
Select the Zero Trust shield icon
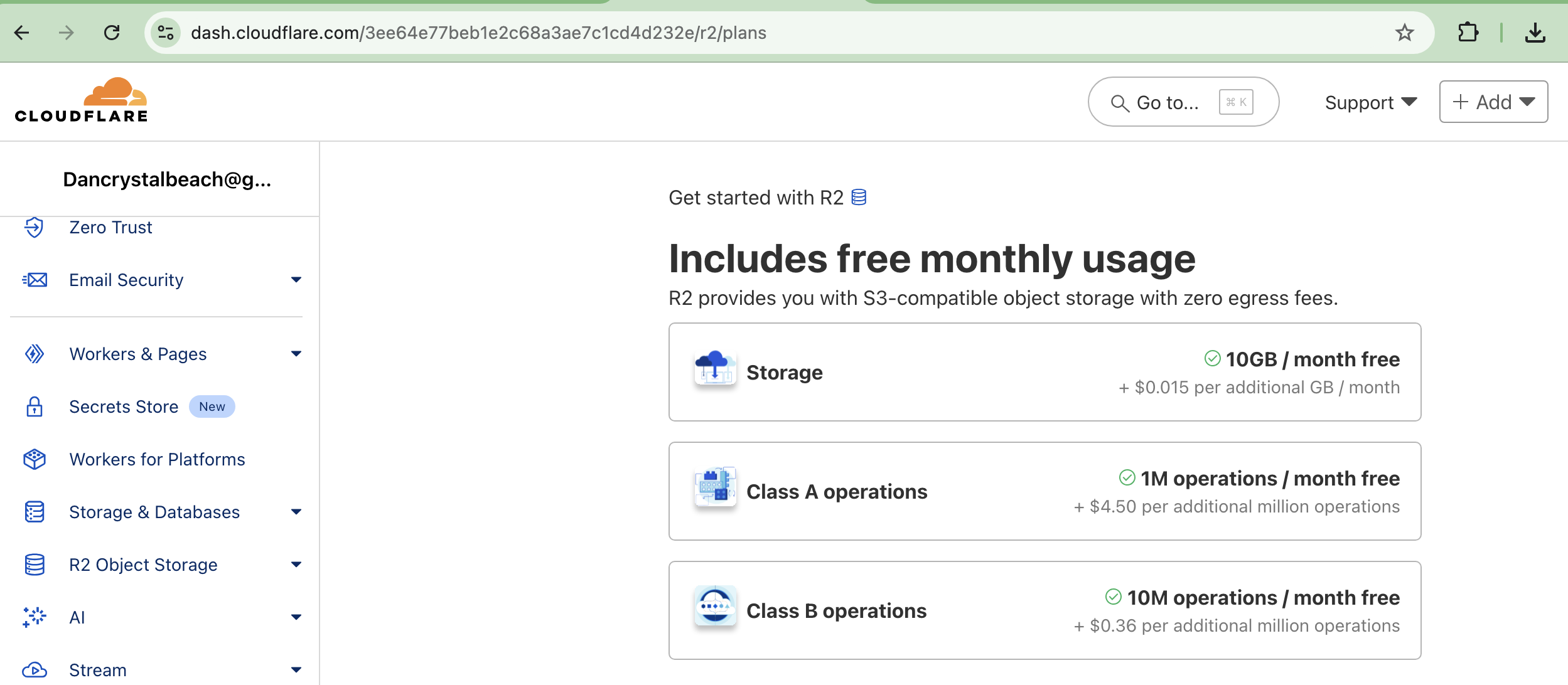click(35, 227)
